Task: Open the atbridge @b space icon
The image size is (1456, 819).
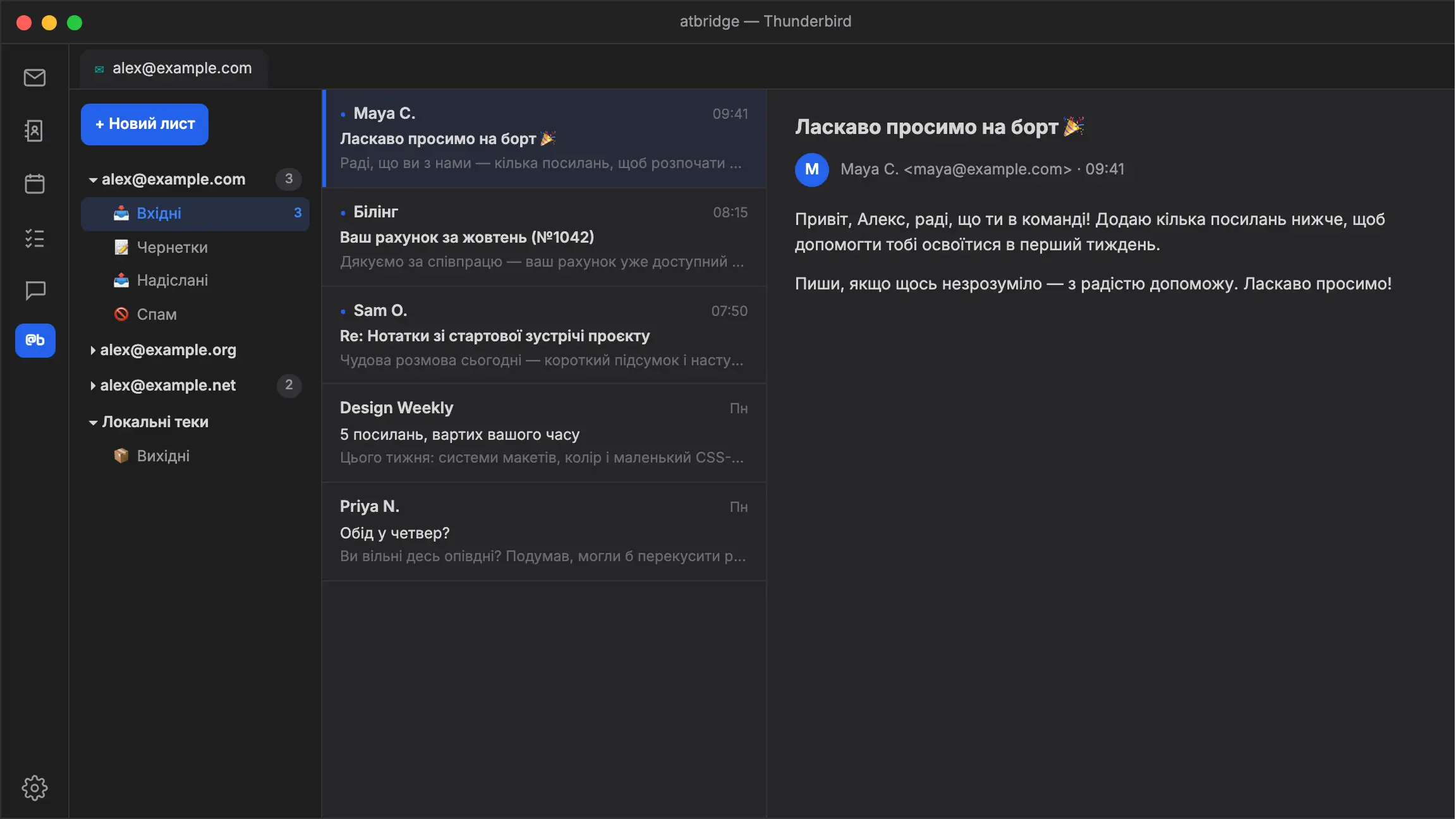Action: [x=35, y=341]
